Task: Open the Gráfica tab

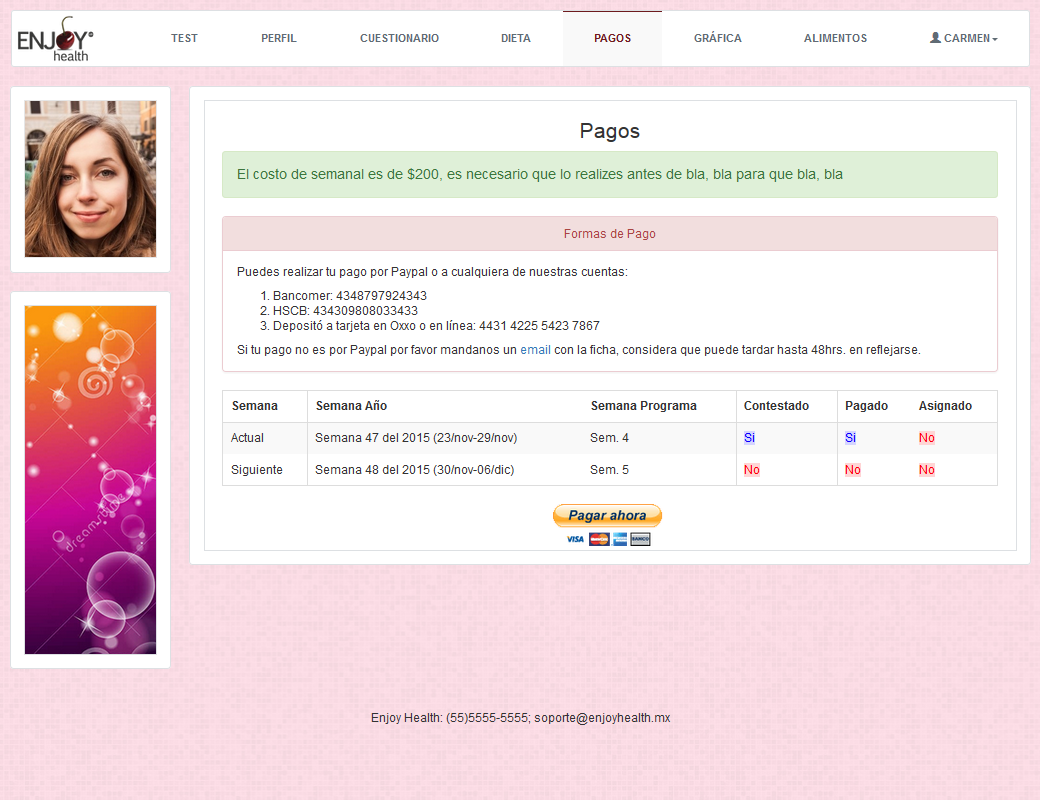Action: [x=717, y=39]
